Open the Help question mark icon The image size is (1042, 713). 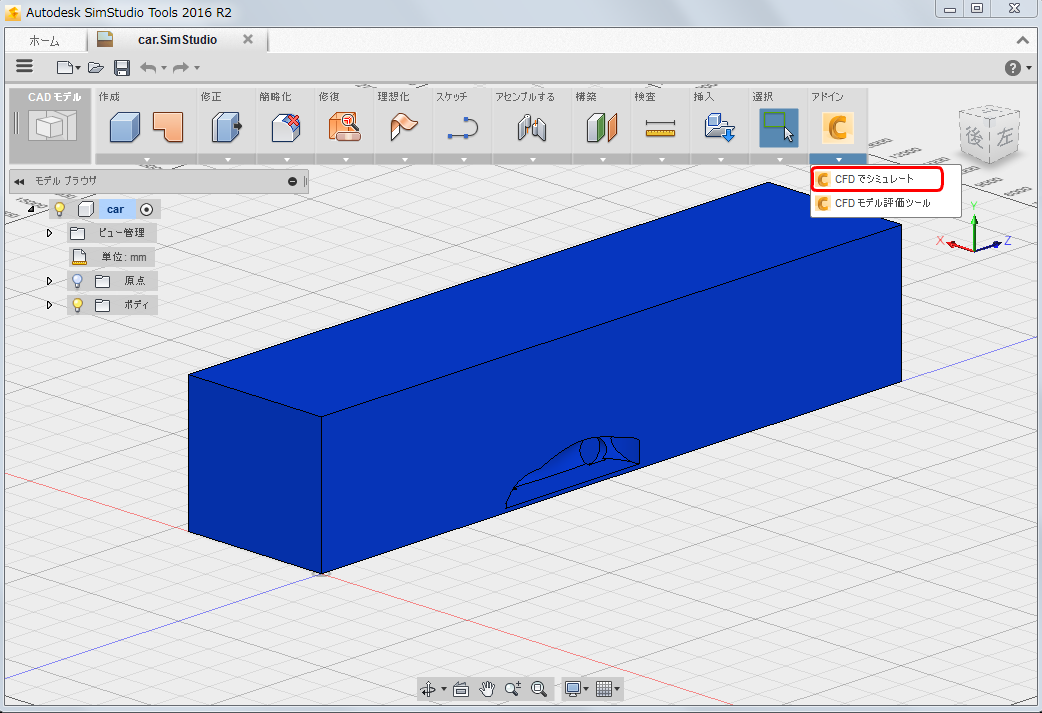click(x=1013, y=67)
